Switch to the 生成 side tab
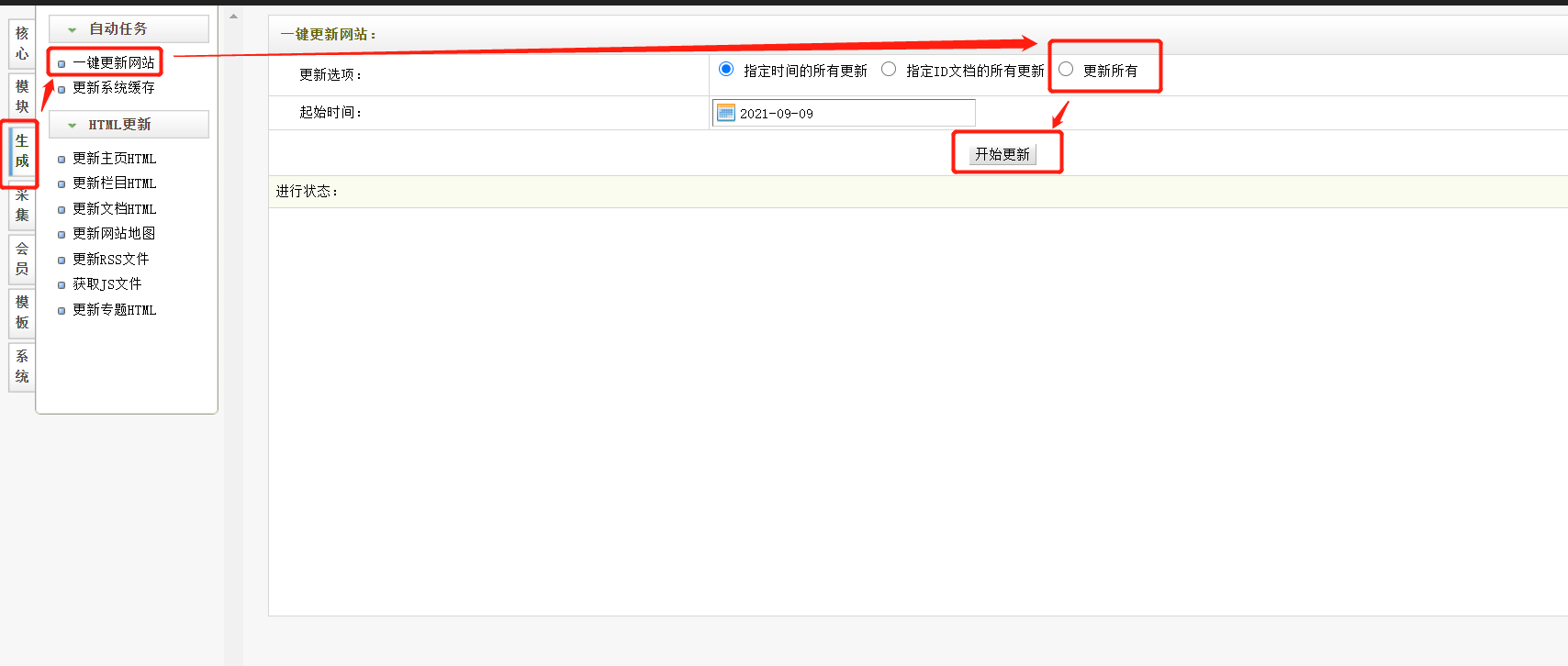 click(22, 150)
